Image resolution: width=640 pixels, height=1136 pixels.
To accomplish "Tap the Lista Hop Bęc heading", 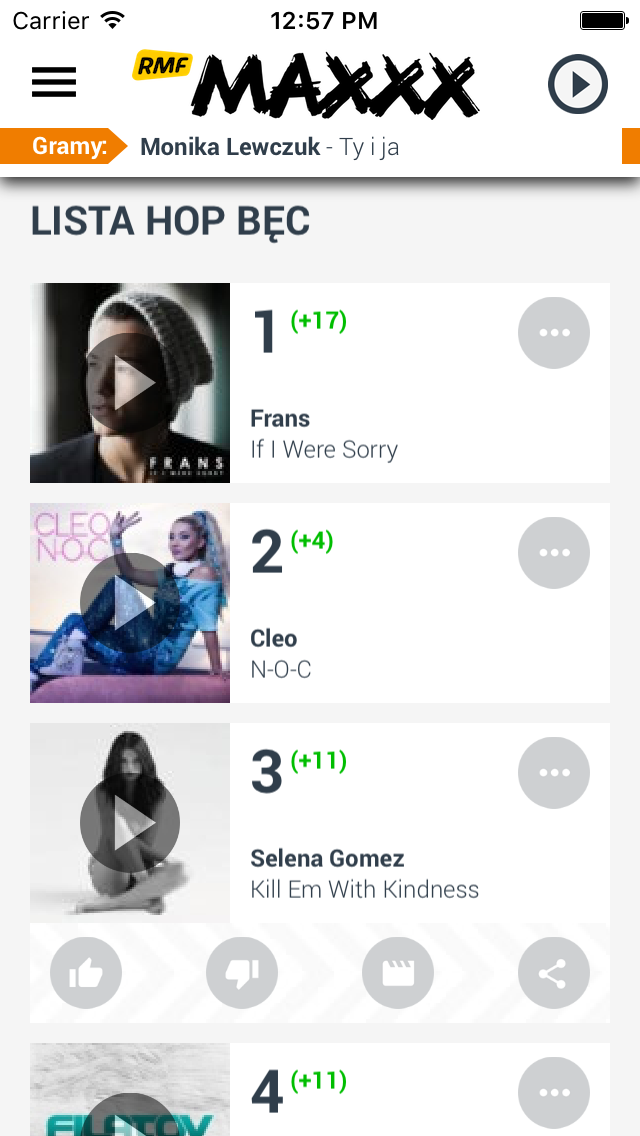I will coord(170,221).
